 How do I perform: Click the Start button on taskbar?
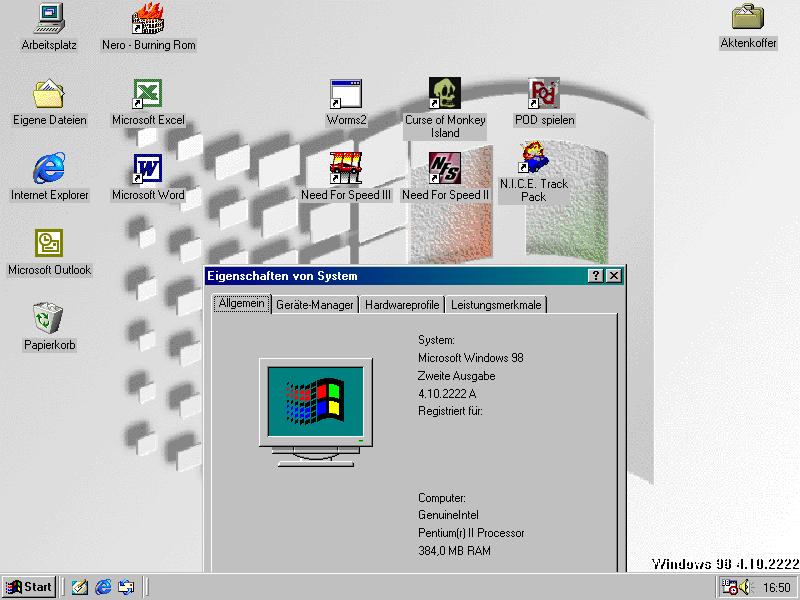[29, 587]
